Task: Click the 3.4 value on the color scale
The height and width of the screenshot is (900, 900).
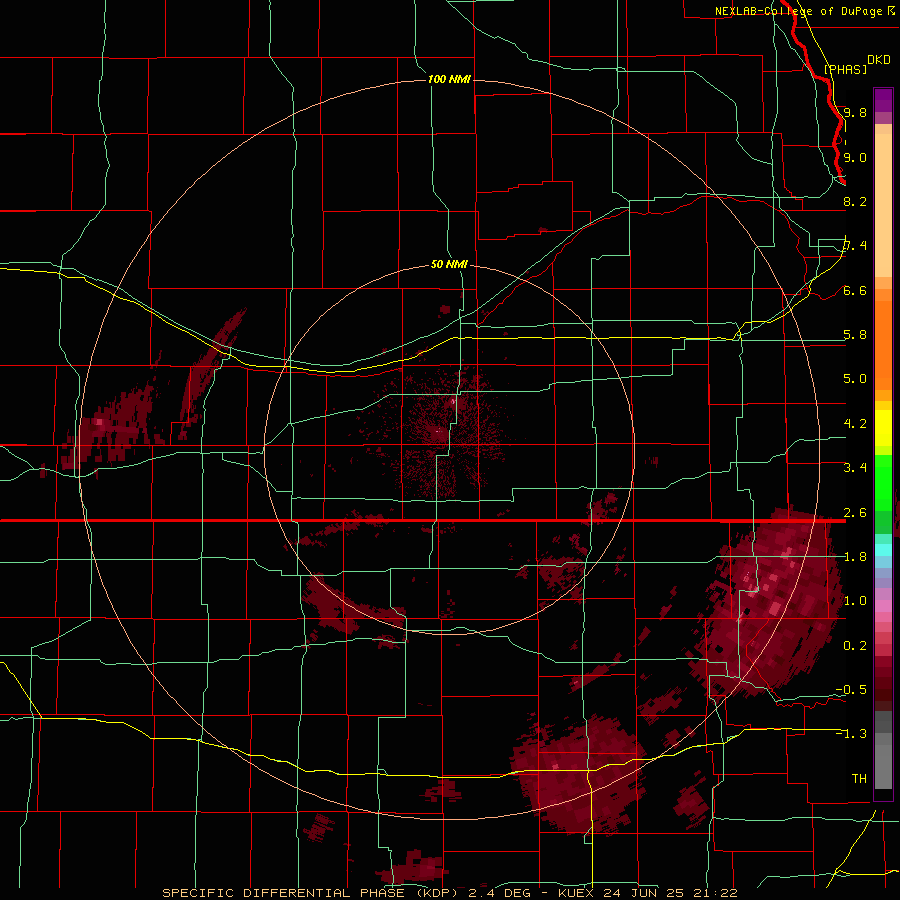Action: [855, 467]
